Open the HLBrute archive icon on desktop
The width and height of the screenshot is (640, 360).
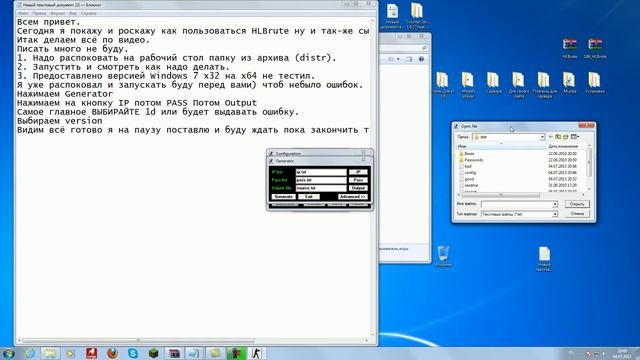coord(570,48)
